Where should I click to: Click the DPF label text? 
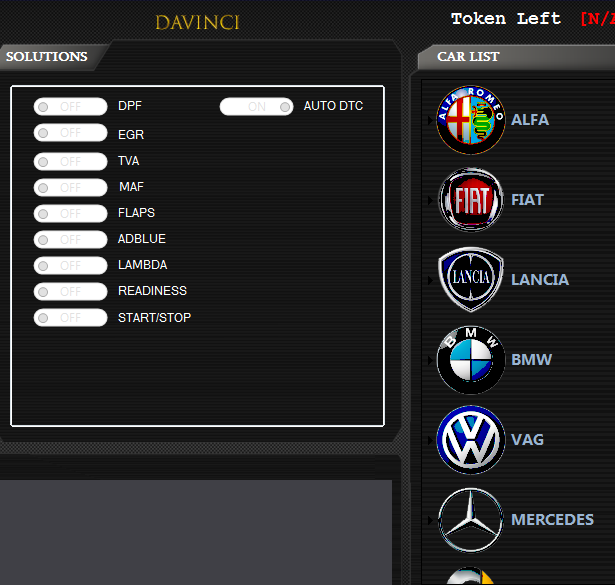[130, 106]
